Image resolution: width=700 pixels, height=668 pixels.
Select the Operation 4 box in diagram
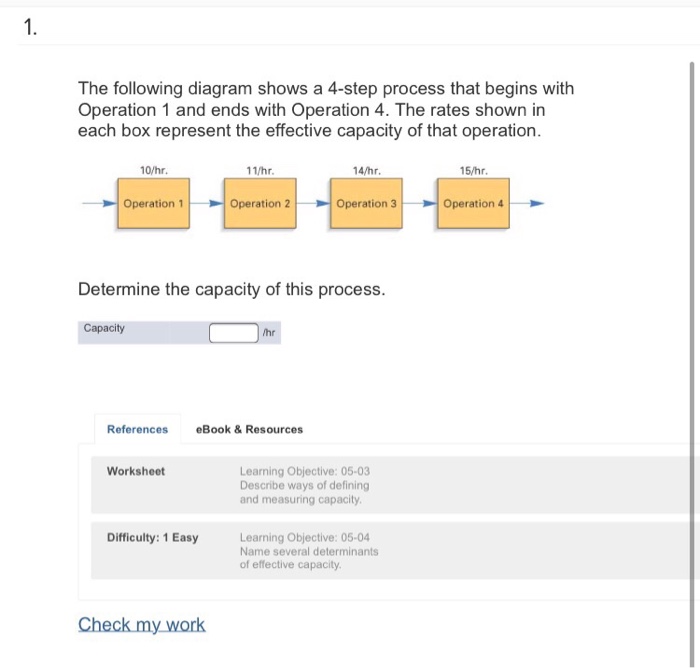pyautogui.click(x=473, y=204)
